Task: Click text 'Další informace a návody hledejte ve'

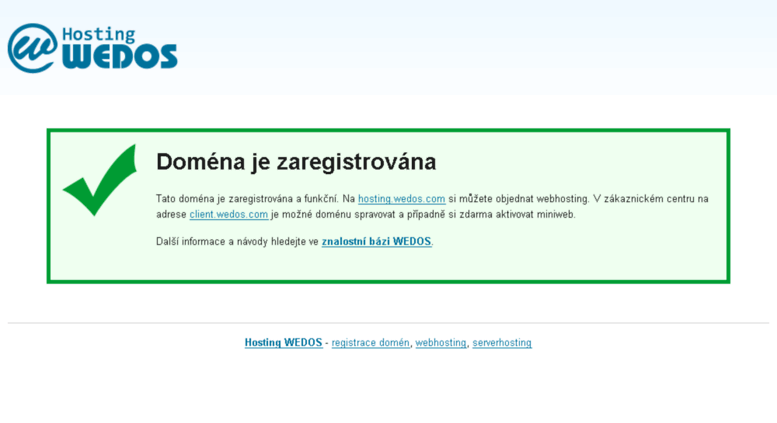Action: click(237, 242)
